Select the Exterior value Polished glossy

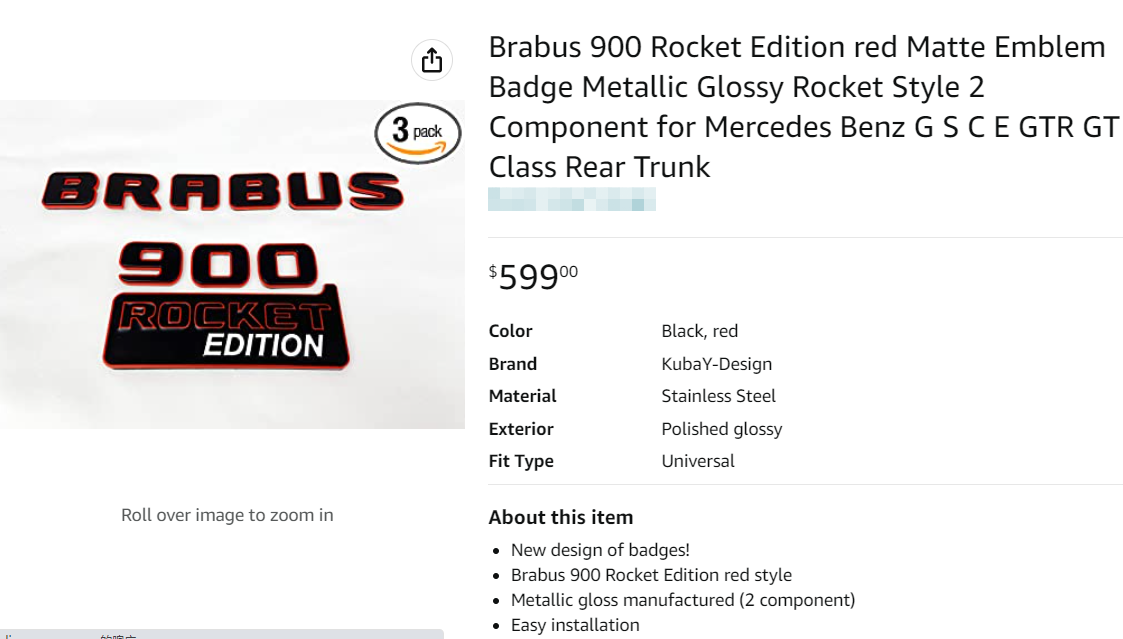coord(722,428)
